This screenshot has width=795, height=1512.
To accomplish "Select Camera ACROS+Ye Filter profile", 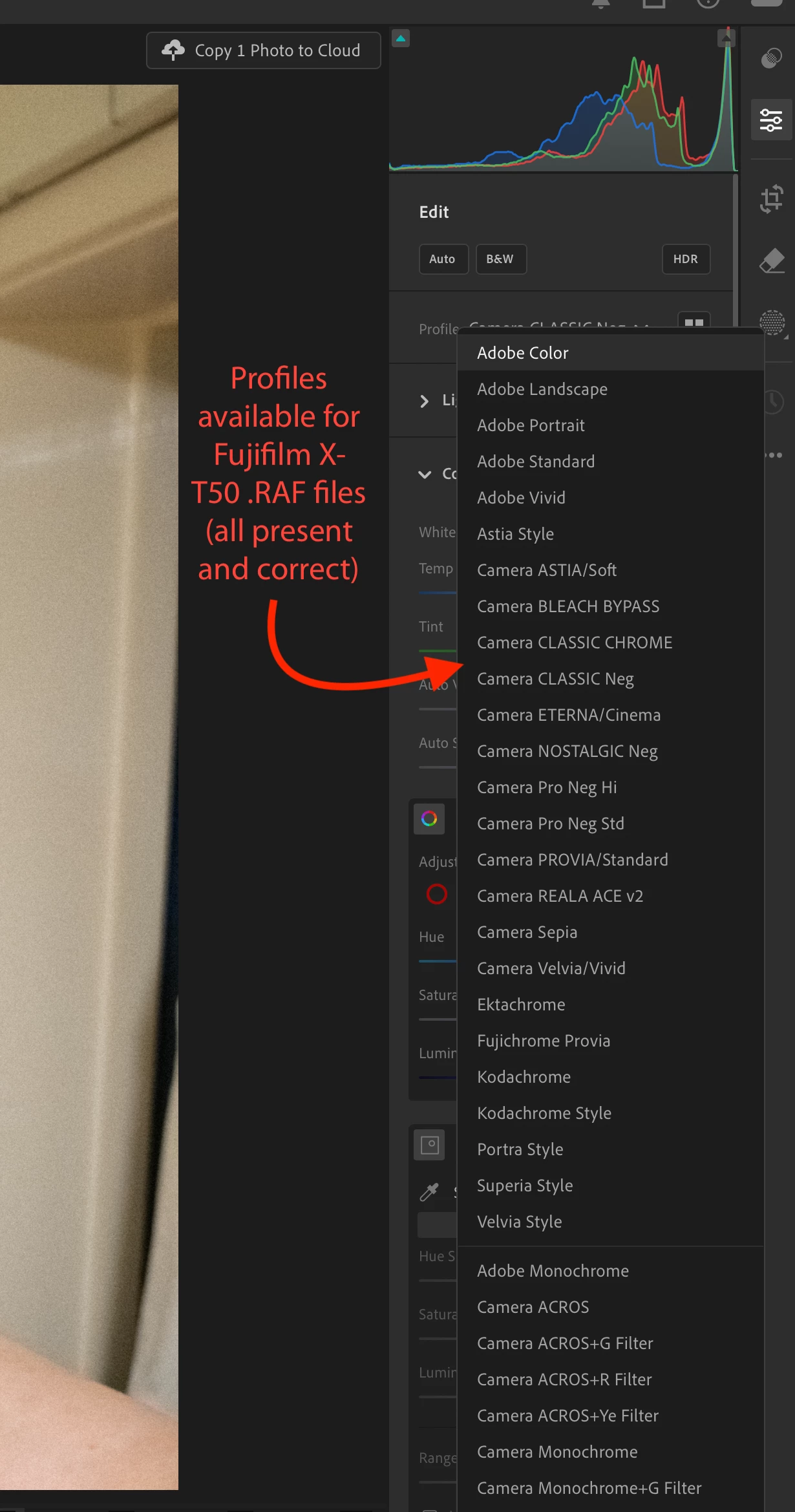I will tap(611, 1416).
